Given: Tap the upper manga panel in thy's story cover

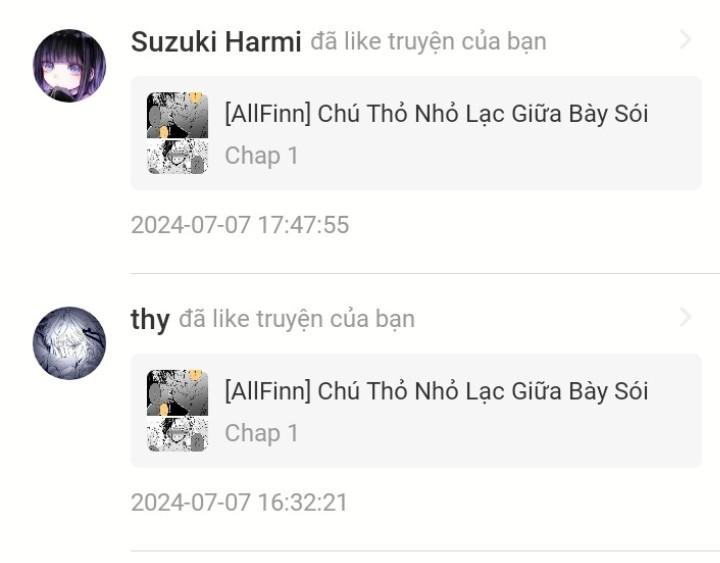Looking at the screenshot, I should click(x=177, y=392).
